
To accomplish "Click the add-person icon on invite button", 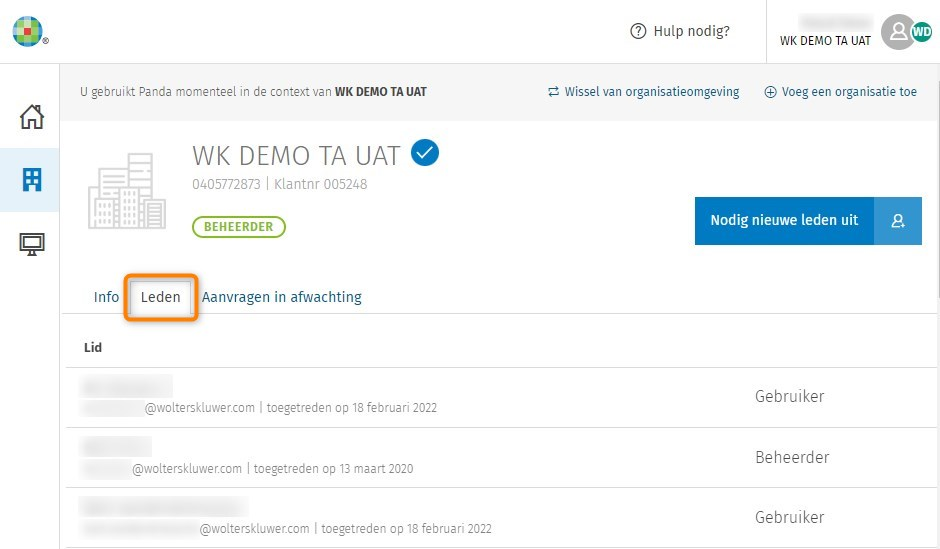I will pos(898,221).
